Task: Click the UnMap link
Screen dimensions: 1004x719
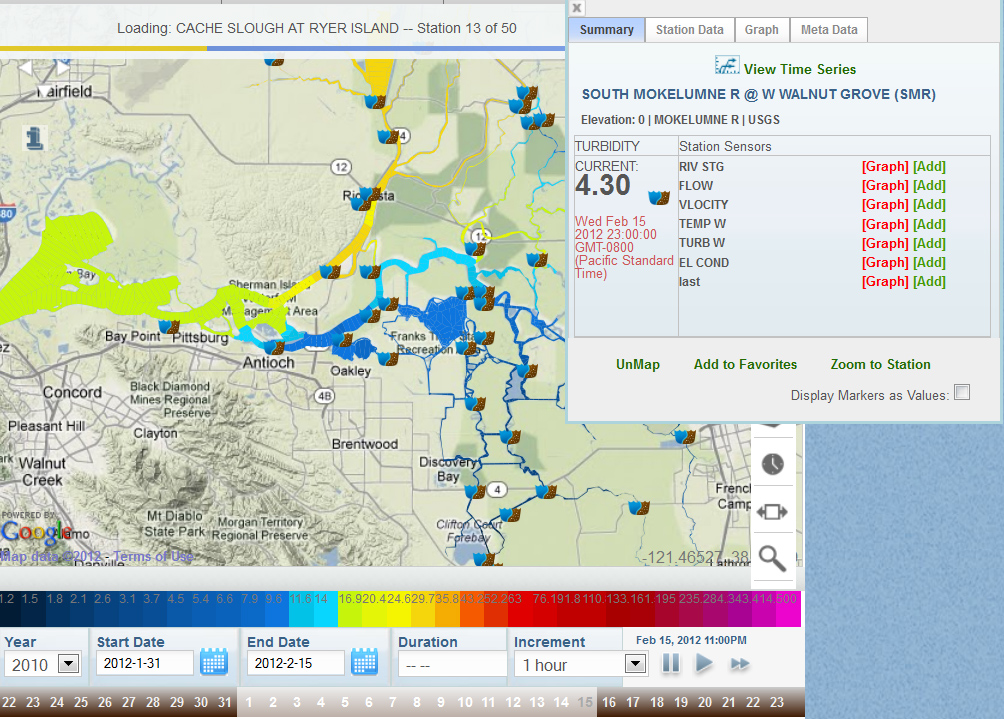Action: (x=638, y=364)
